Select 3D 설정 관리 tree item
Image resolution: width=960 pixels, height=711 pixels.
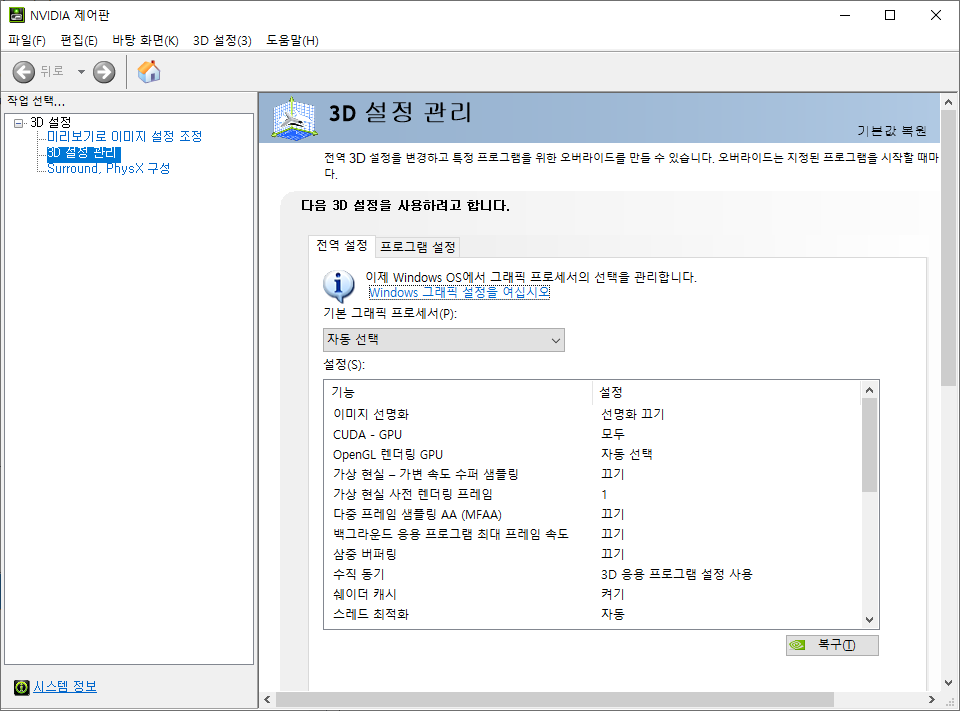83,152
